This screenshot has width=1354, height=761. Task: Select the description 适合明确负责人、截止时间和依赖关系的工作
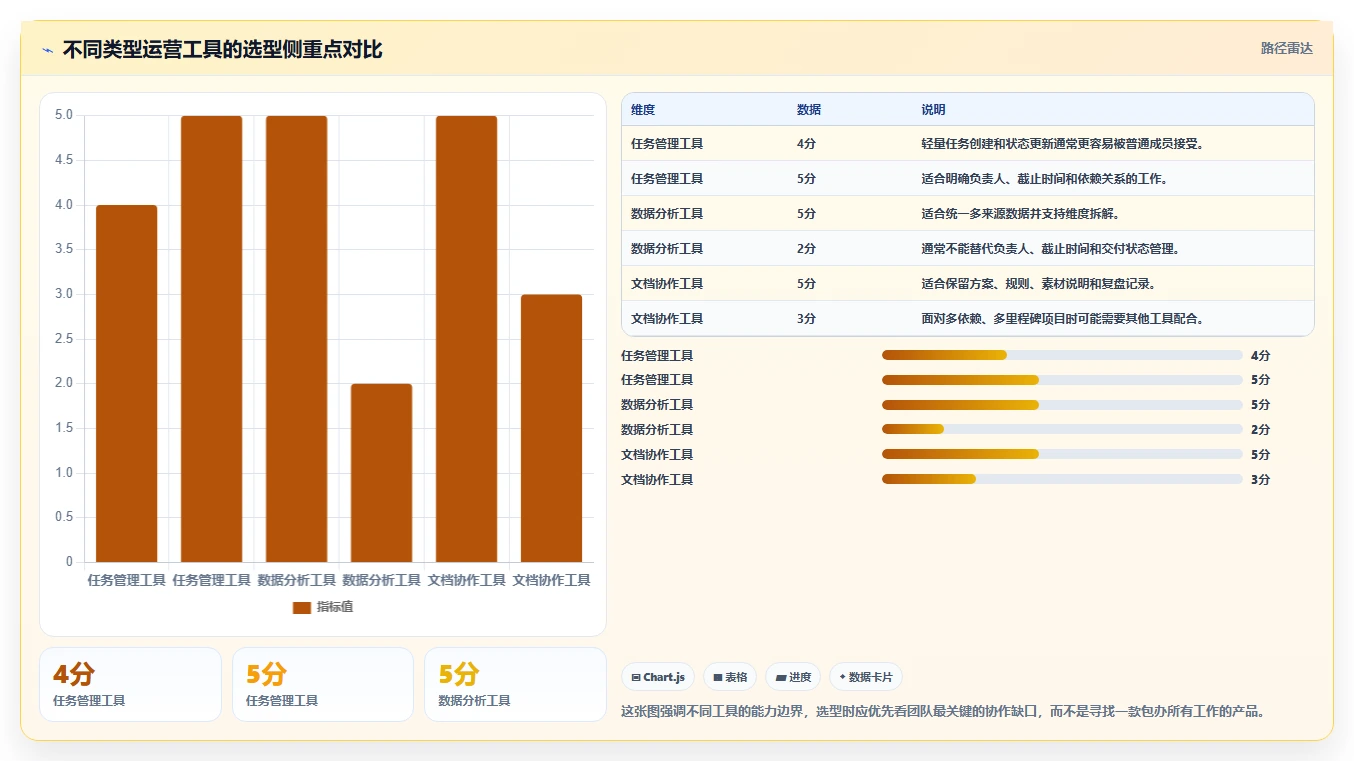pyautogui.click(x=1044, y=179)
